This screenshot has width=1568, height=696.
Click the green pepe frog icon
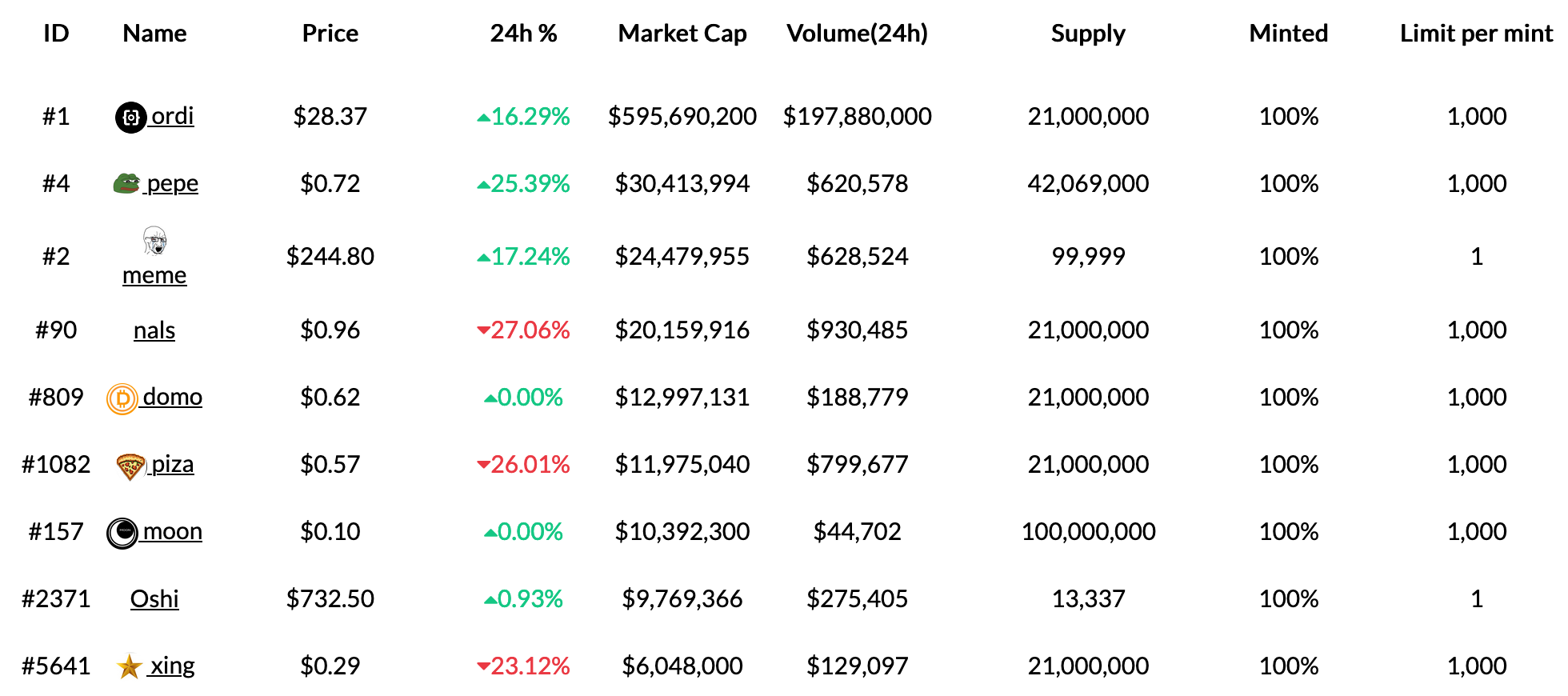click(126, 184)
